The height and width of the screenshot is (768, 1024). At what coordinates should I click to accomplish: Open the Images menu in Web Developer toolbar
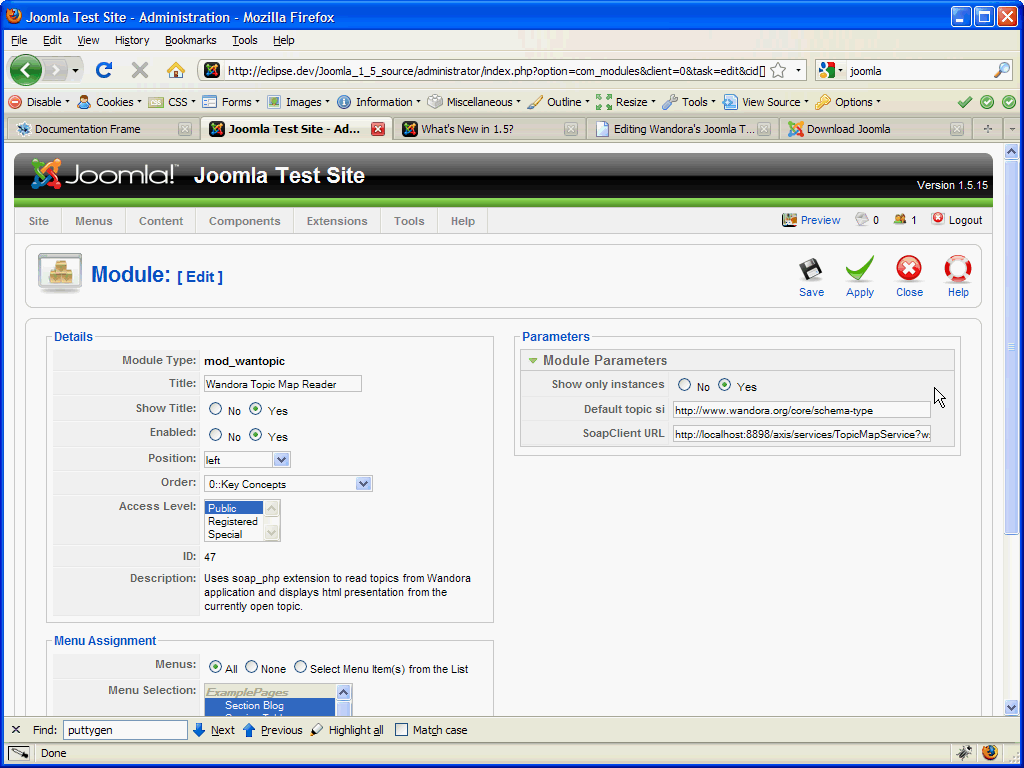coord(297,101)
